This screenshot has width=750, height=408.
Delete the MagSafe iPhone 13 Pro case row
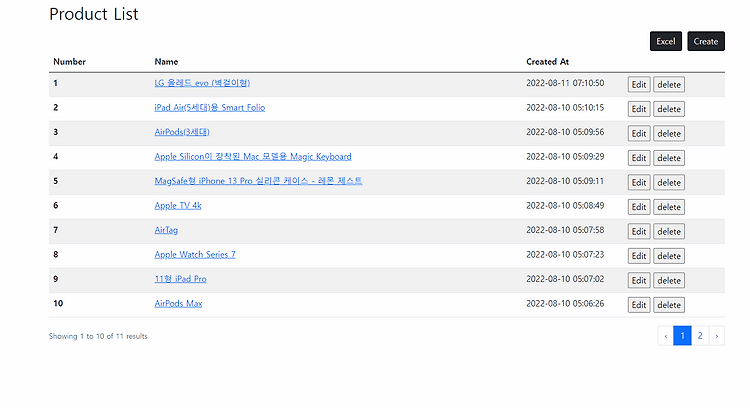click(669, 182)
